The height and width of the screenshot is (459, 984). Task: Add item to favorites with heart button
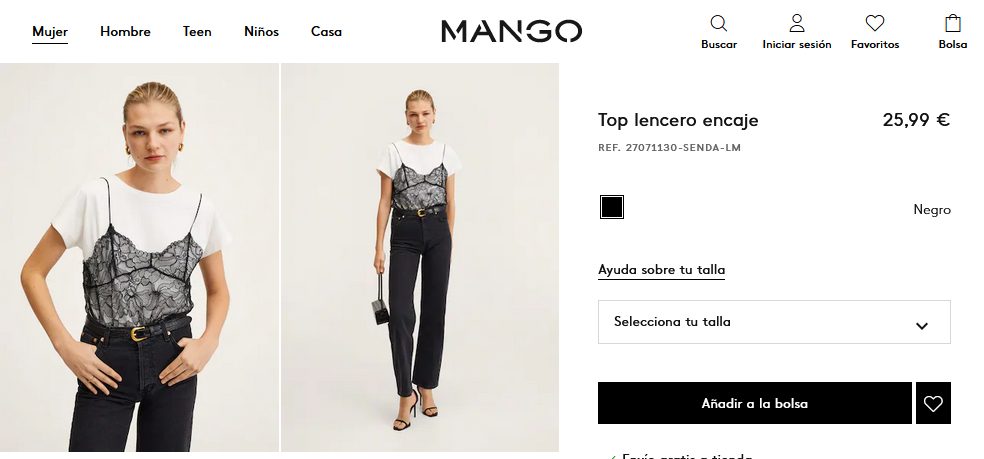[x=933, y=403]
